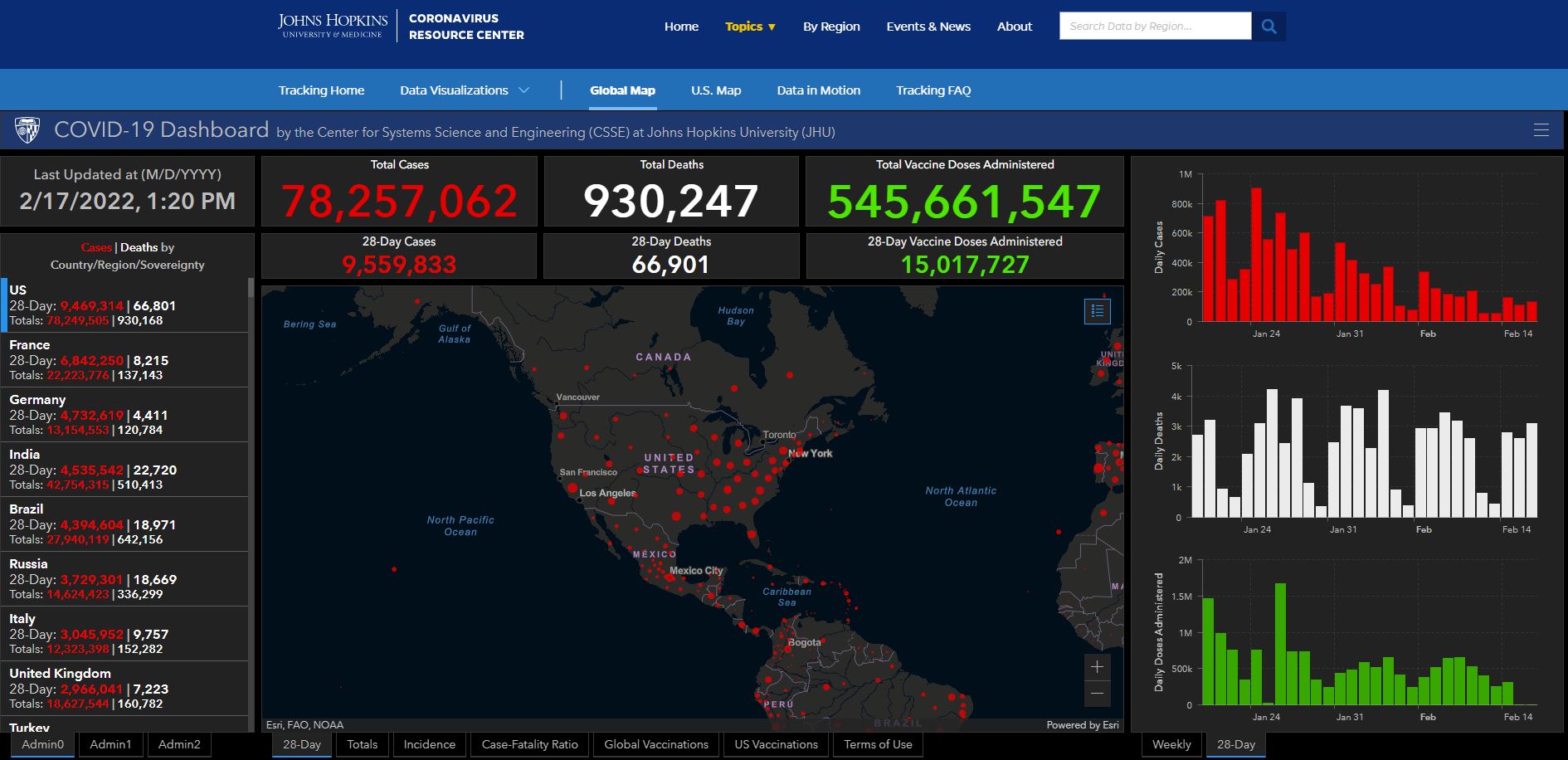The image size is (1568, 760).
Task: Toggle the map legend list icon
Action: coord(1098,311)
